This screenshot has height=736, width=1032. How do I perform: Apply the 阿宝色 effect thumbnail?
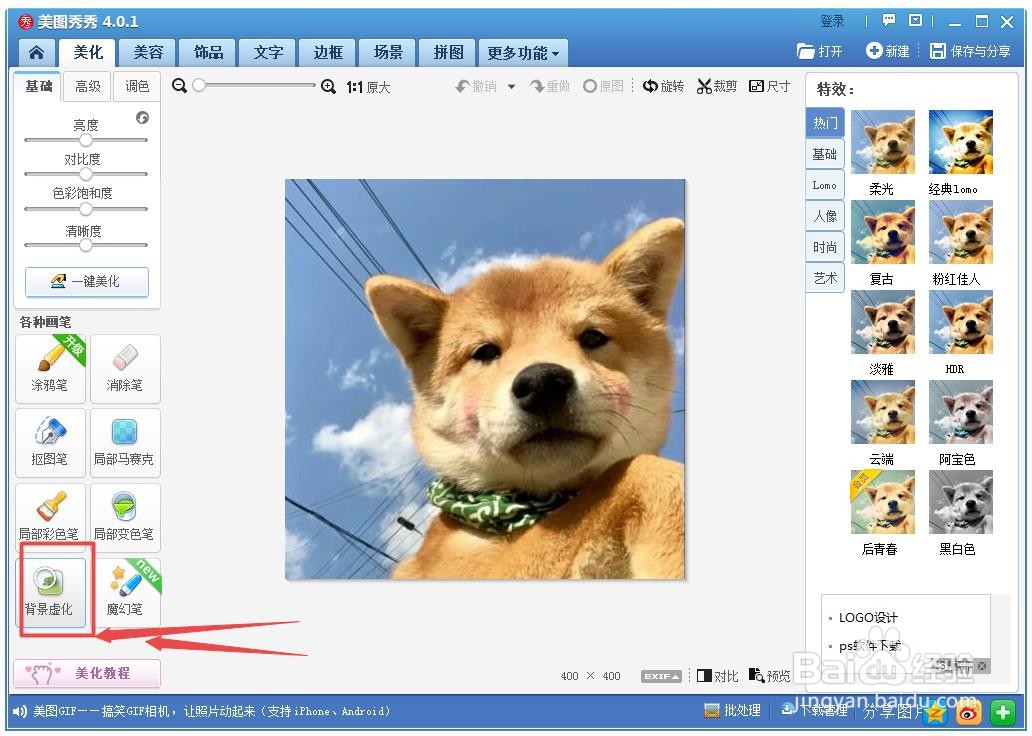961,412
